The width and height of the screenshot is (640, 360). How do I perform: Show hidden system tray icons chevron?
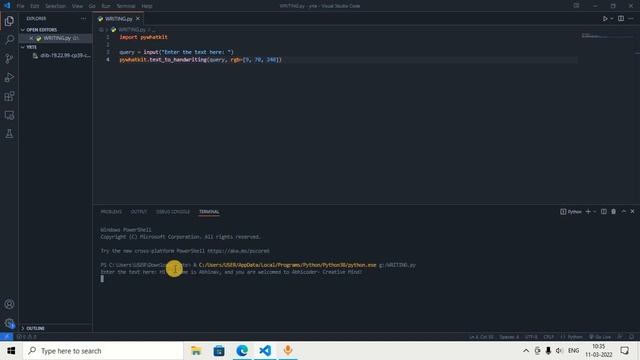tap(526, 351)
